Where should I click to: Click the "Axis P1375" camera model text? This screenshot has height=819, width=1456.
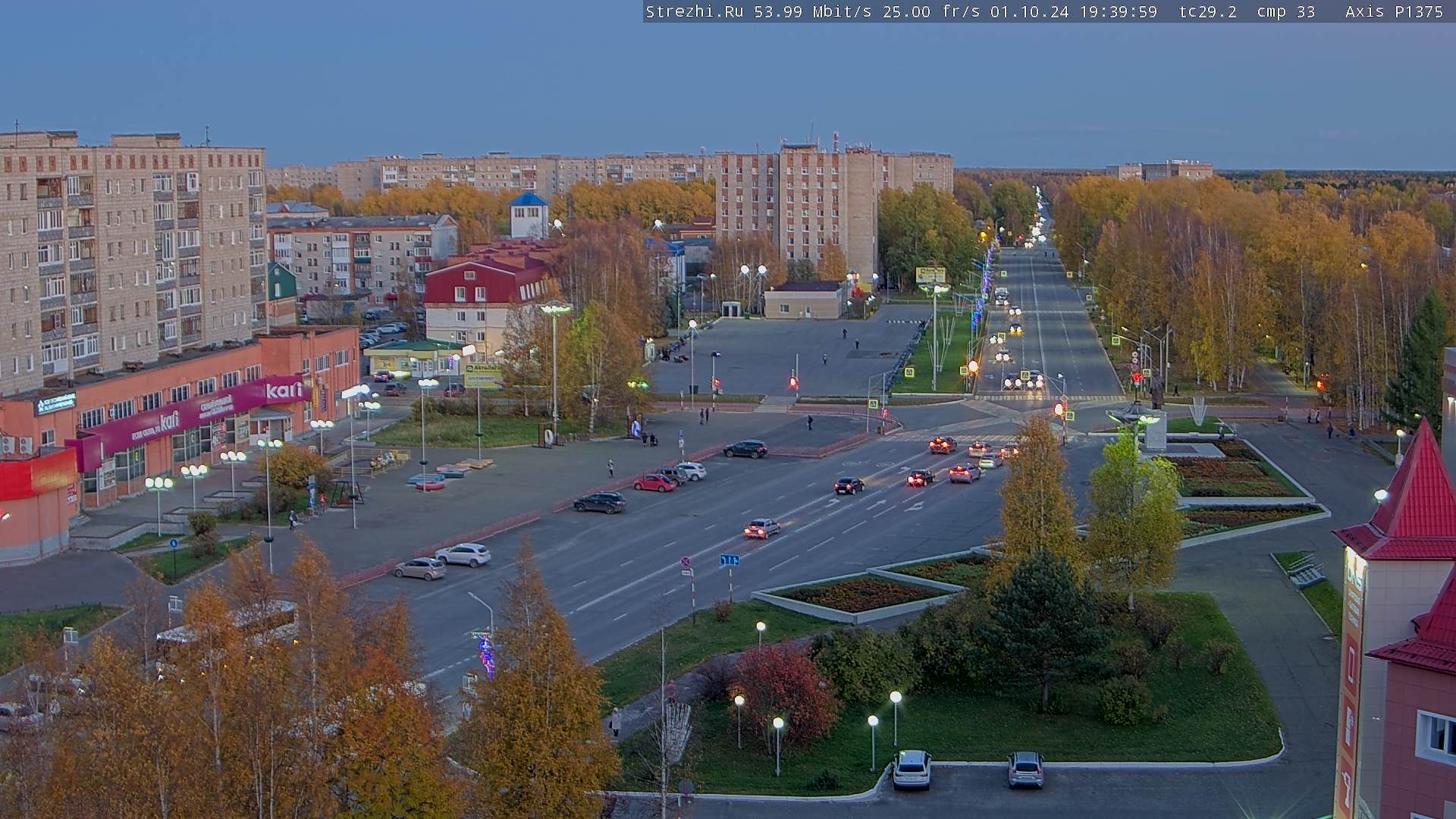pyautogui.click(x=1394, y=11)
